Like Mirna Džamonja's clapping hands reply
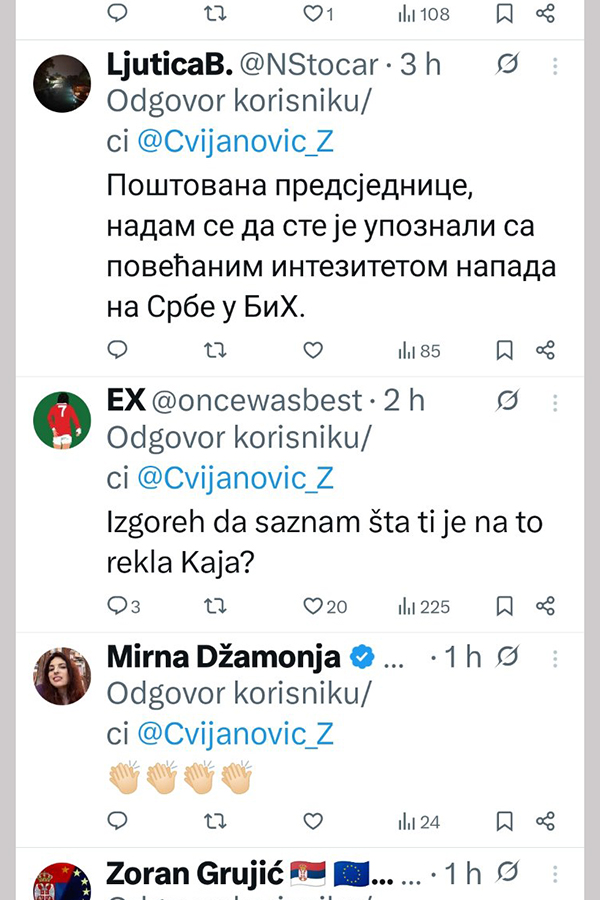 point(313,822)
